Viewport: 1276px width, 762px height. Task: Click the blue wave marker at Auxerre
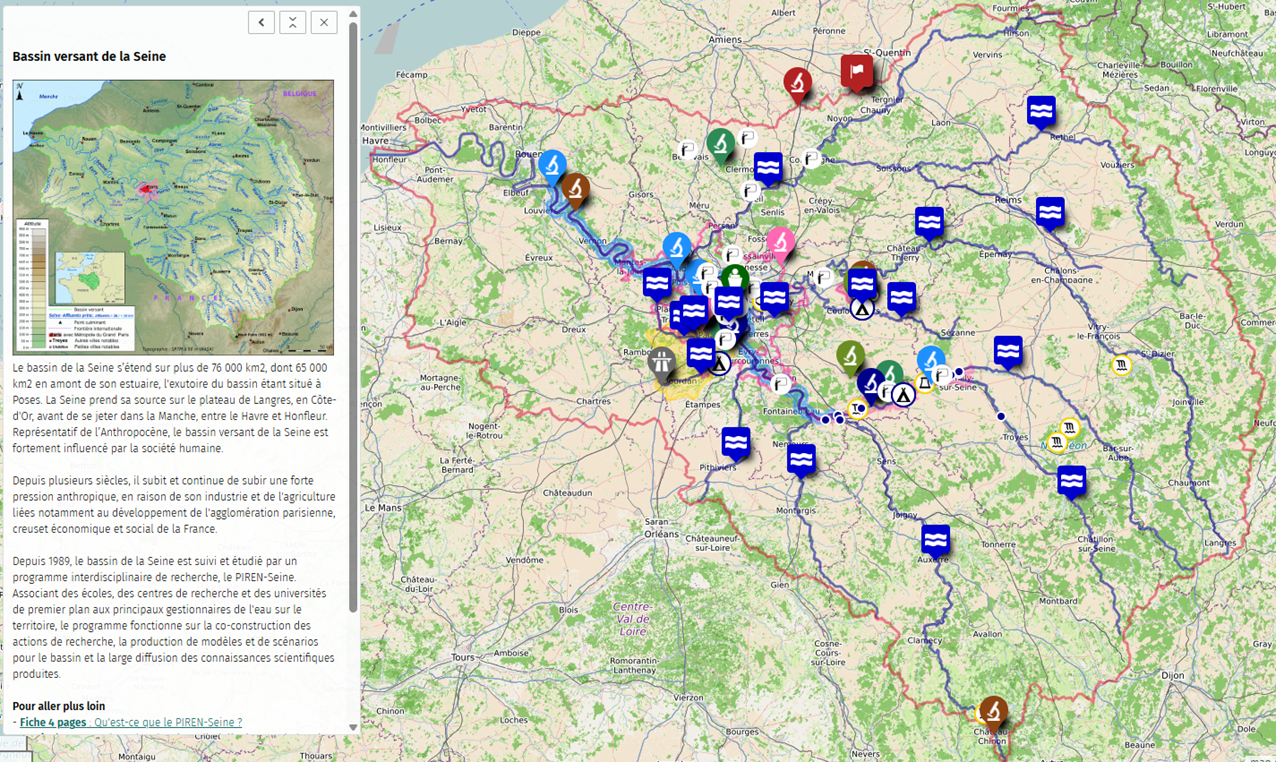pyautogui.click(x=935, y=540)
